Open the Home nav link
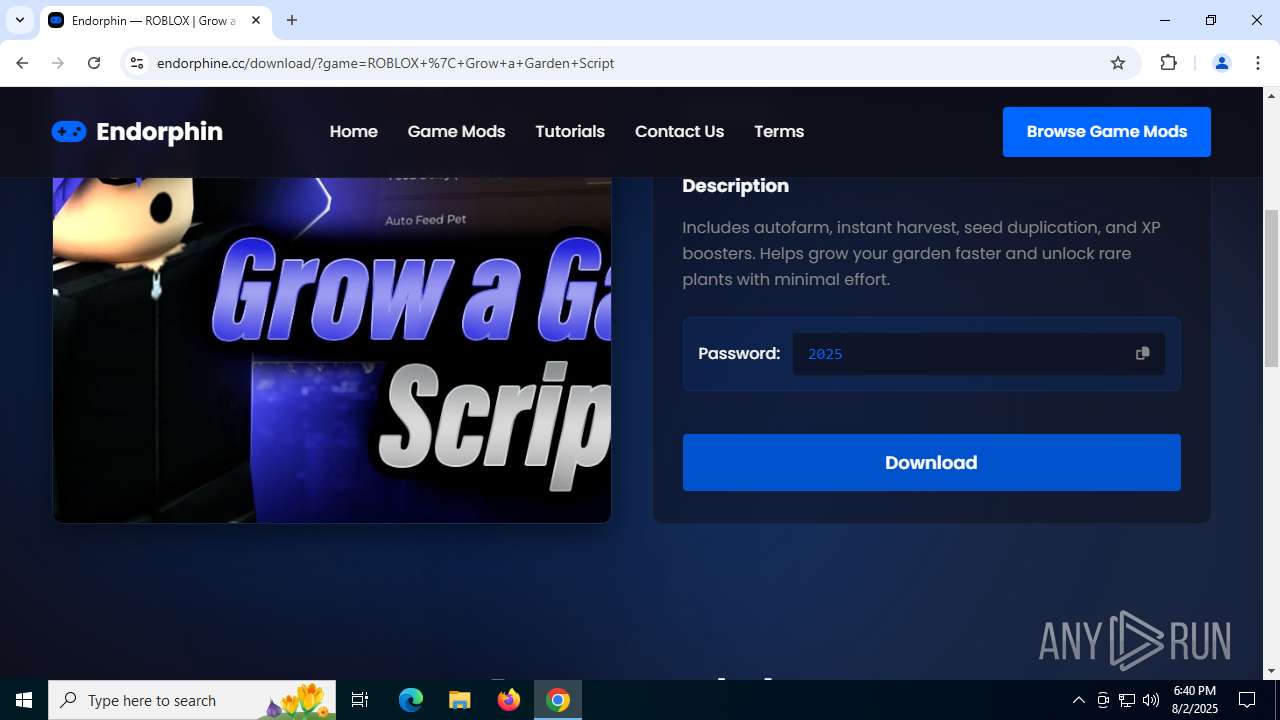1280x720 pixels. [x=354, y=132]
